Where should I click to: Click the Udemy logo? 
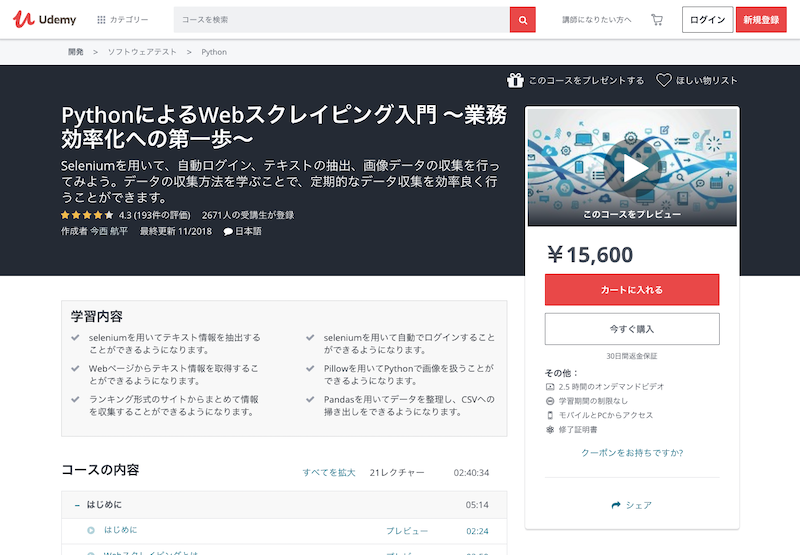[44, 19]
